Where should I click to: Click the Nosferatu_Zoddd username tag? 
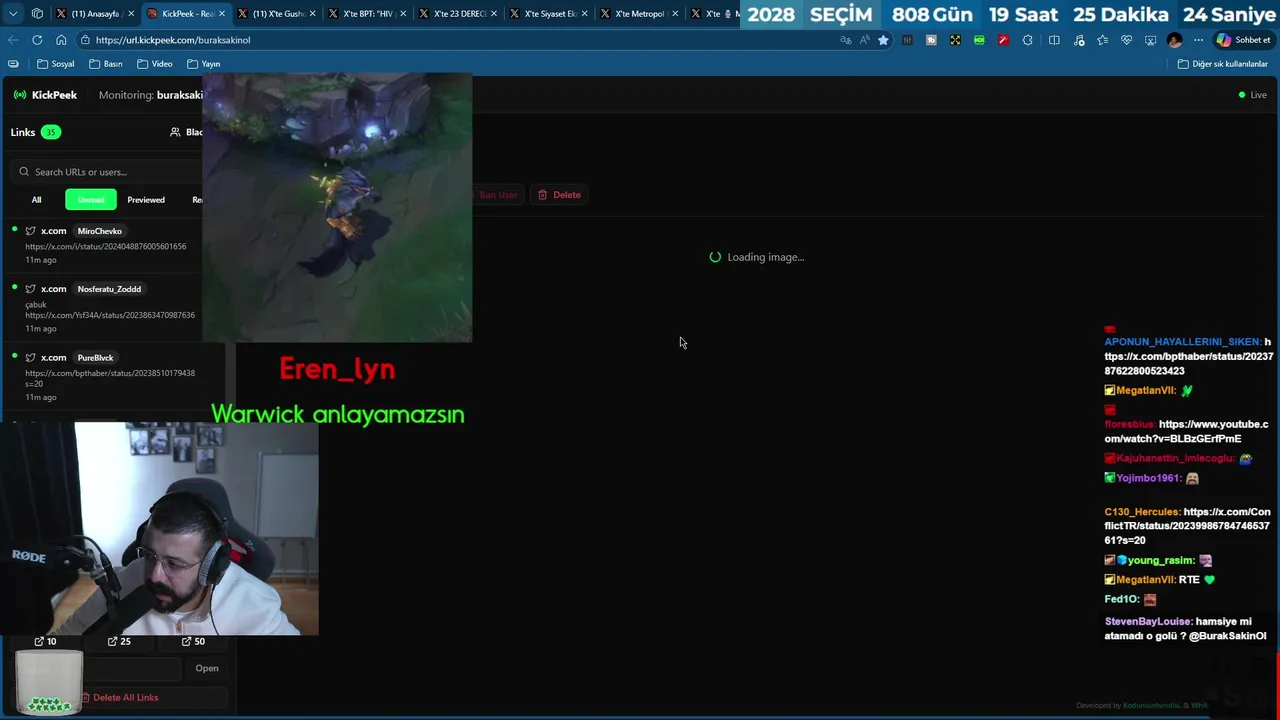(x=109, y=289)
